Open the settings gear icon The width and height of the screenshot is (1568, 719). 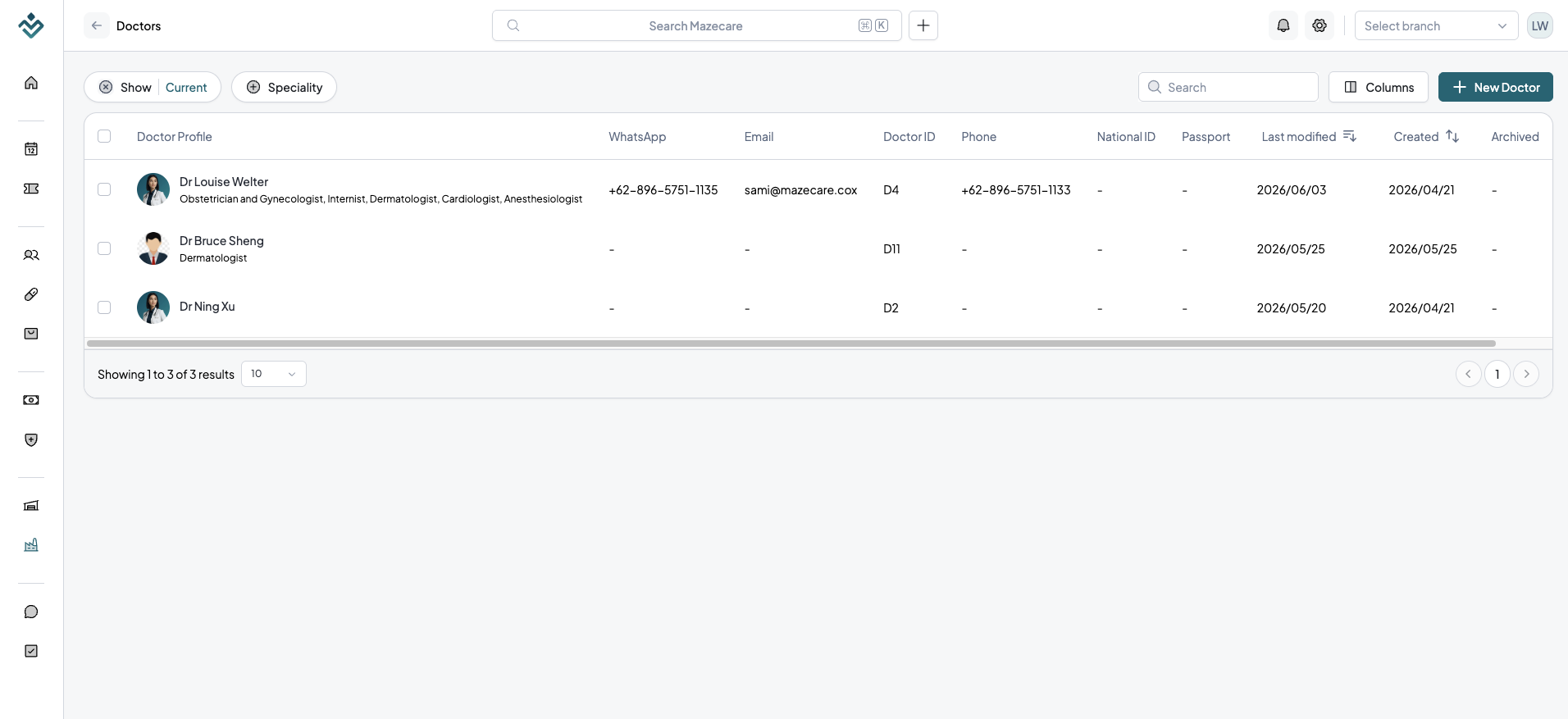1320,25
